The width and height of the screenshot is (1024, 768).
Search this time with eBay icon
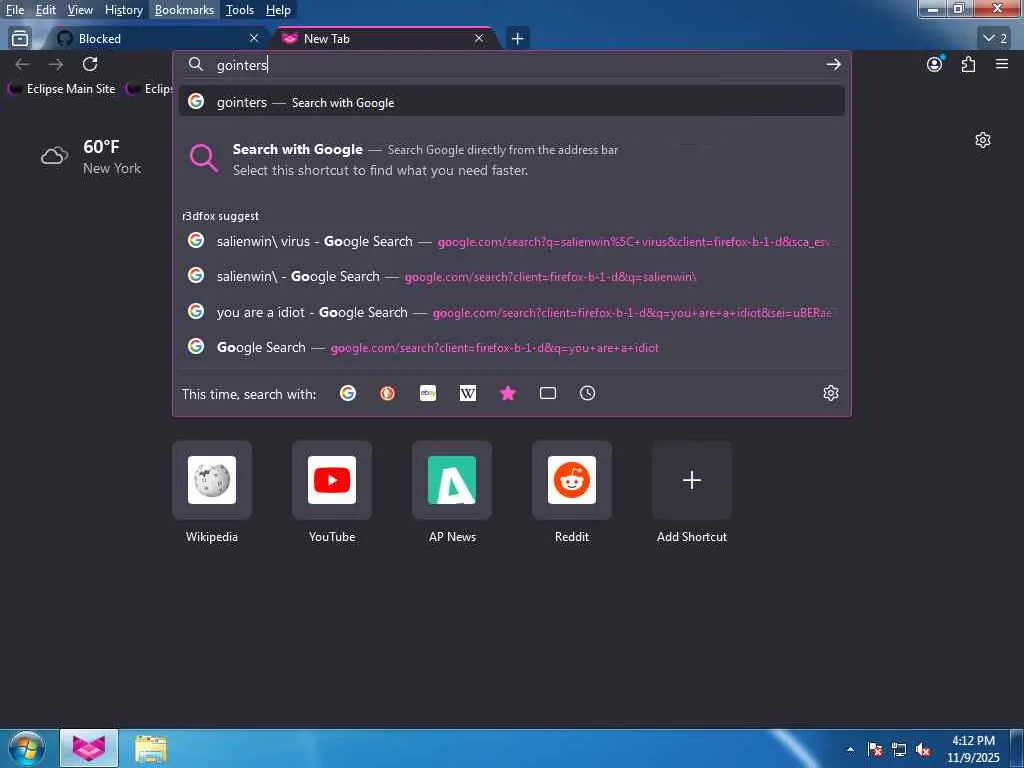click(428, 393)
